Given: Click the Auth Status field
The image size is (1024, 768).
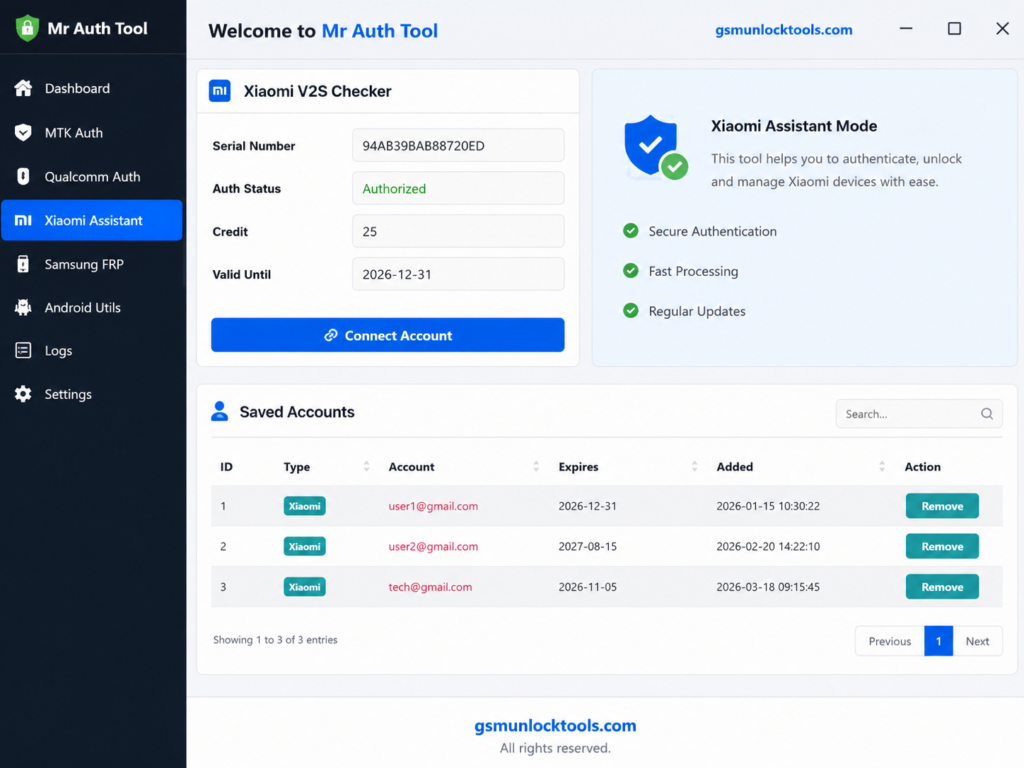Looking at the screenshot, I should [x=458, y=188].
